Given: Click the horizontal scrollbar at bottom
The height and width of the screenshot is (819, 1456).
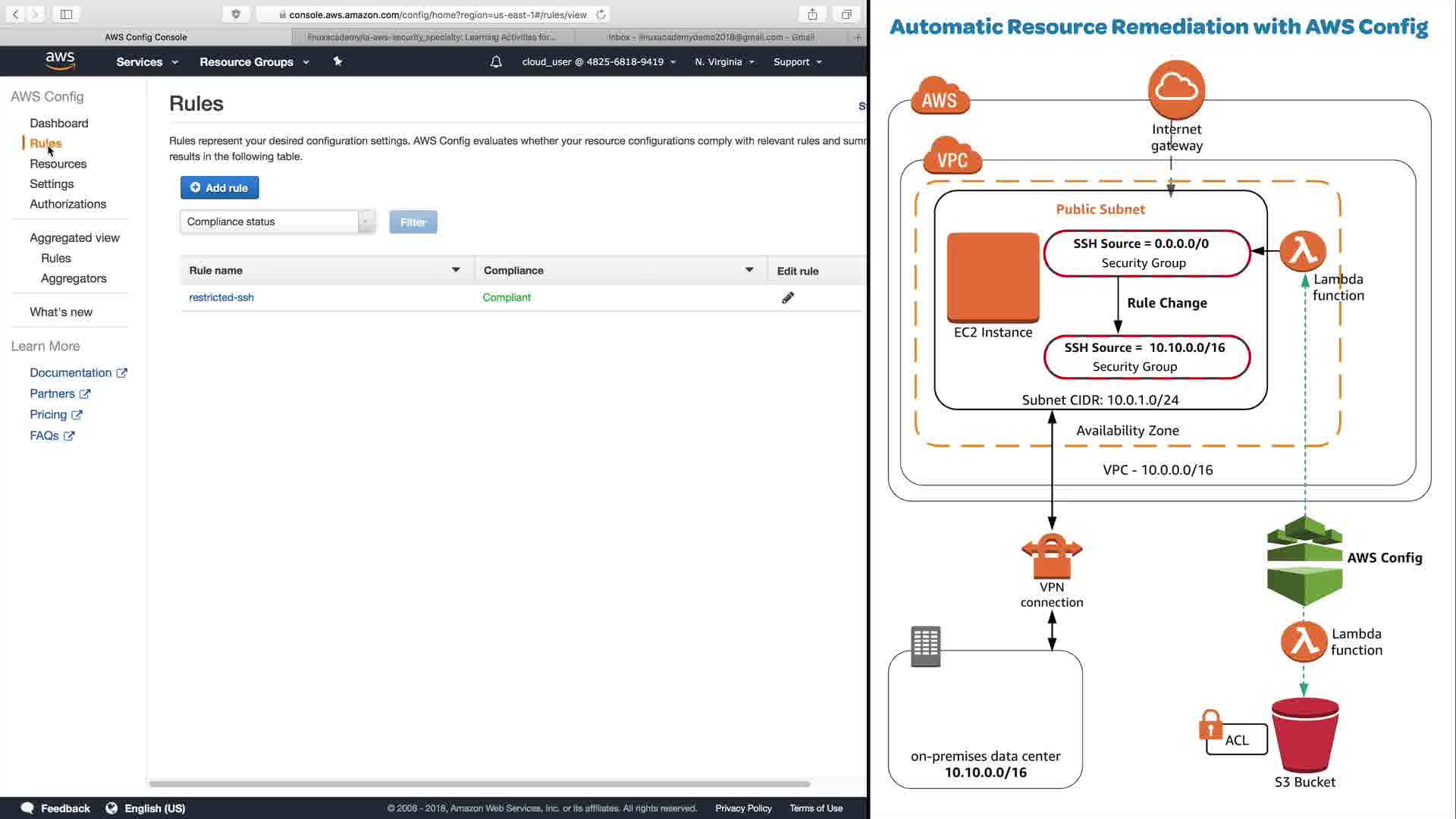Looking at the screenshot, I should coord(479,783).
